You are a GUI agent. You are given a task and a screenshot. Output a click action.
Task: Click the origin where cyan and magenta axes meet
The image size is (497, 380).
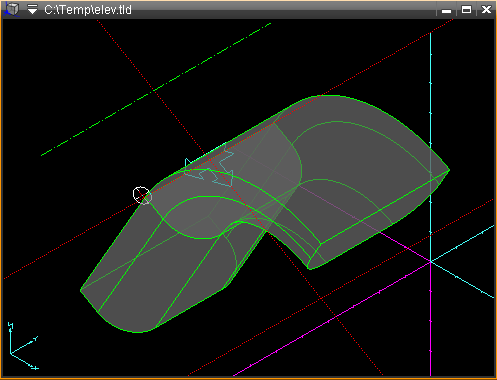[430, 262]
